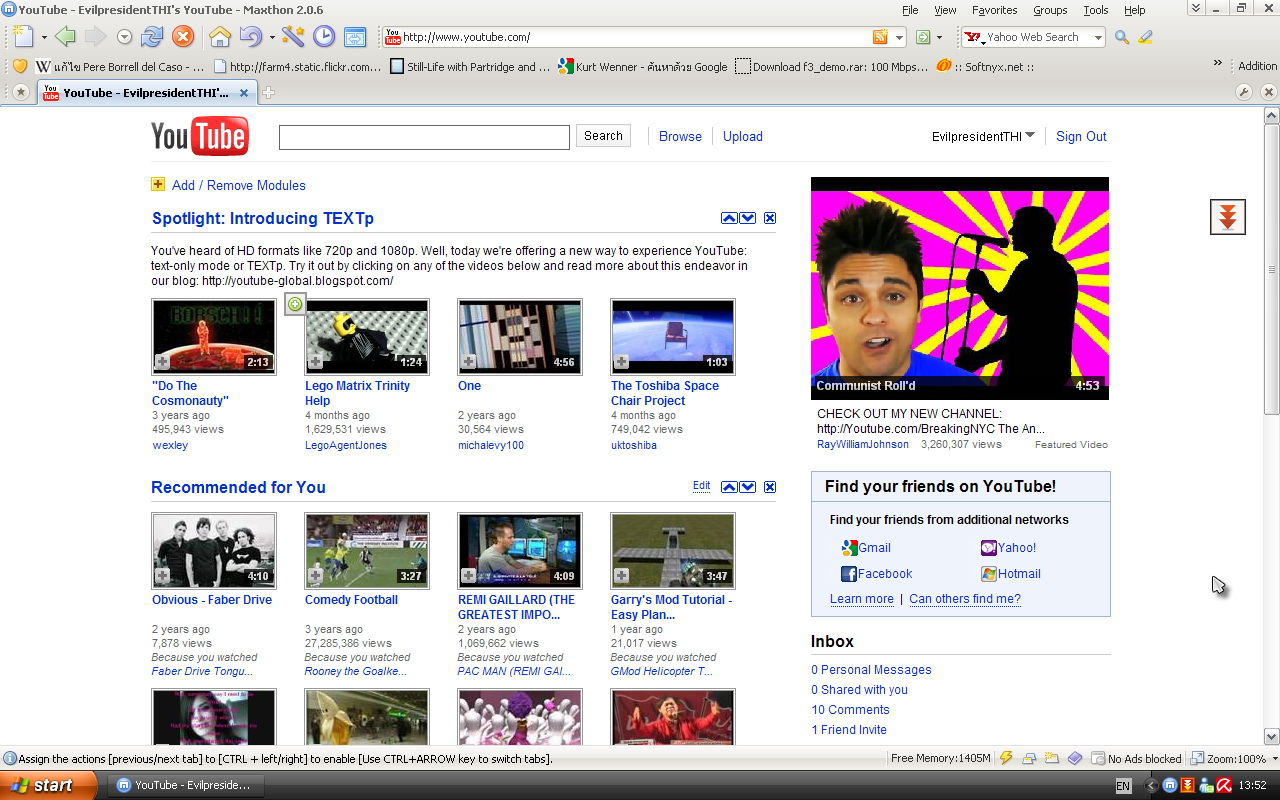This screenshot has width=1280, height=800.
Task: Click the purple diamond status bar icon
Action: coord(1075,758)
